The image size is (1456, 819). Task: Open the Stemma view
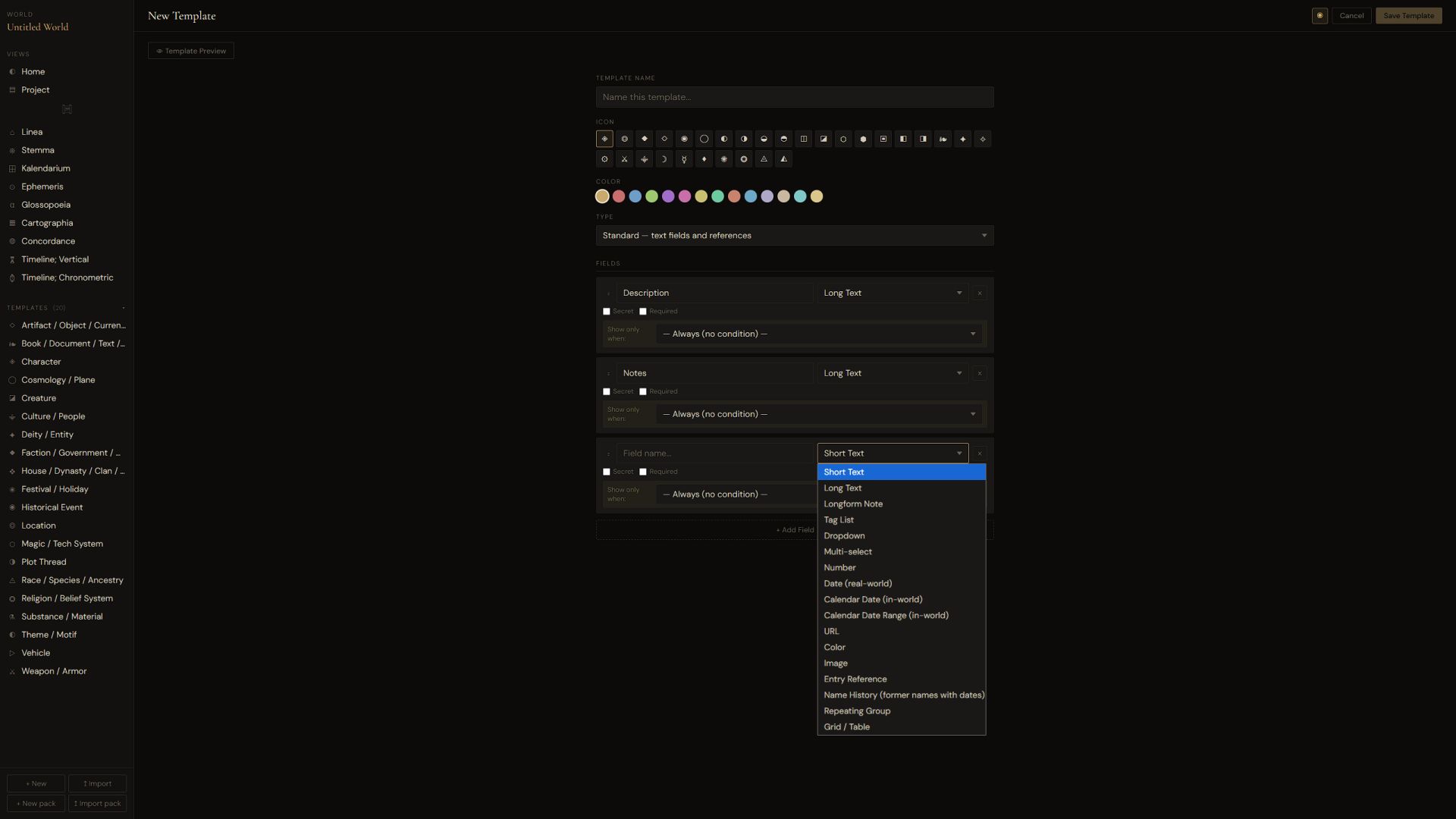[67, 150]
